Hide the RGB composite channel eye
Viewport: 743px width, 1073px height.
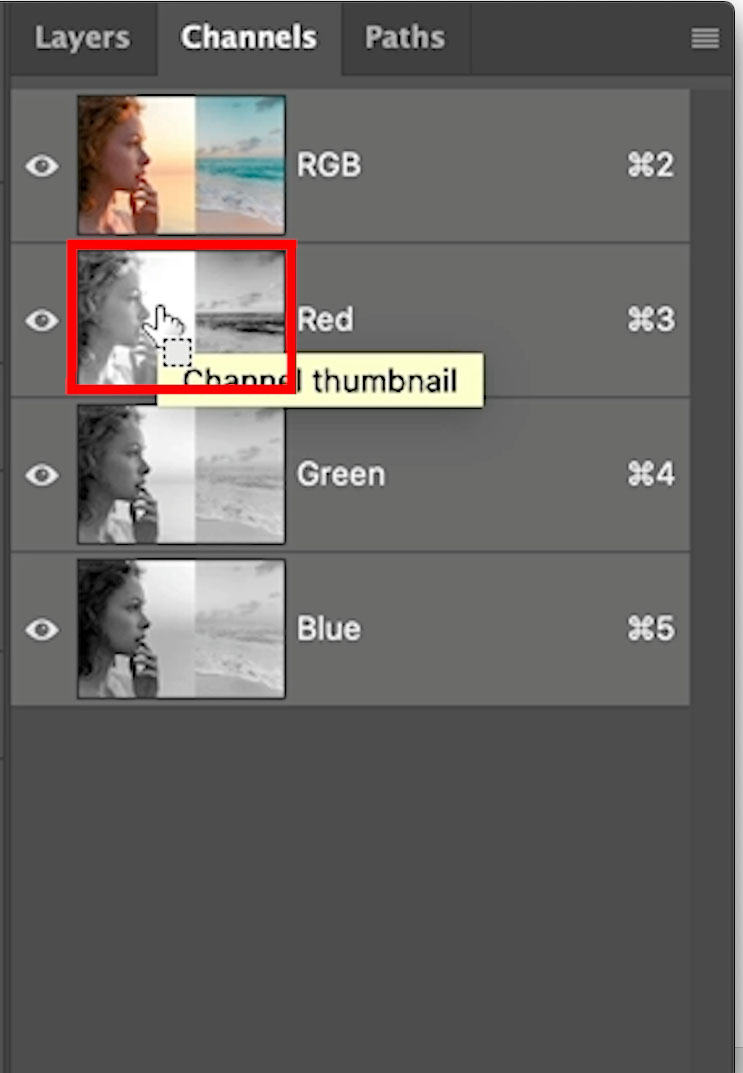pos(42,166)
